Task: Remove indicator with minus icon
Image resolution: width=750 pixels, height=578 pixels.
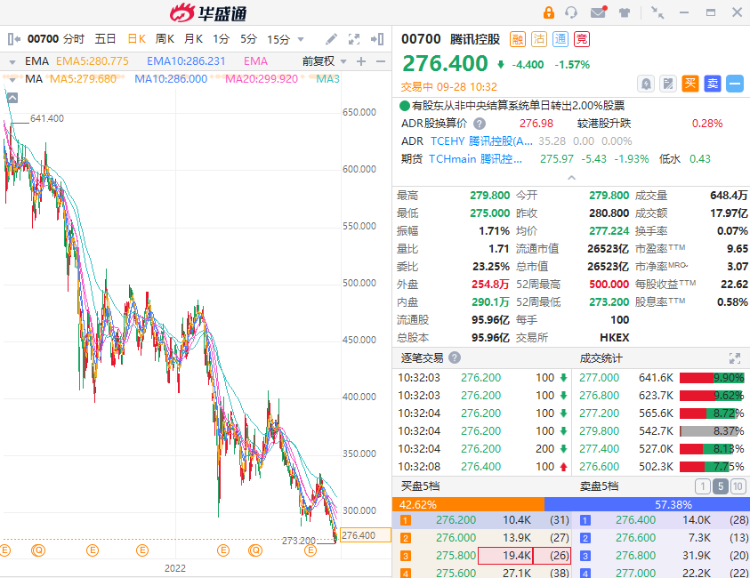Action: coord(381,61)
